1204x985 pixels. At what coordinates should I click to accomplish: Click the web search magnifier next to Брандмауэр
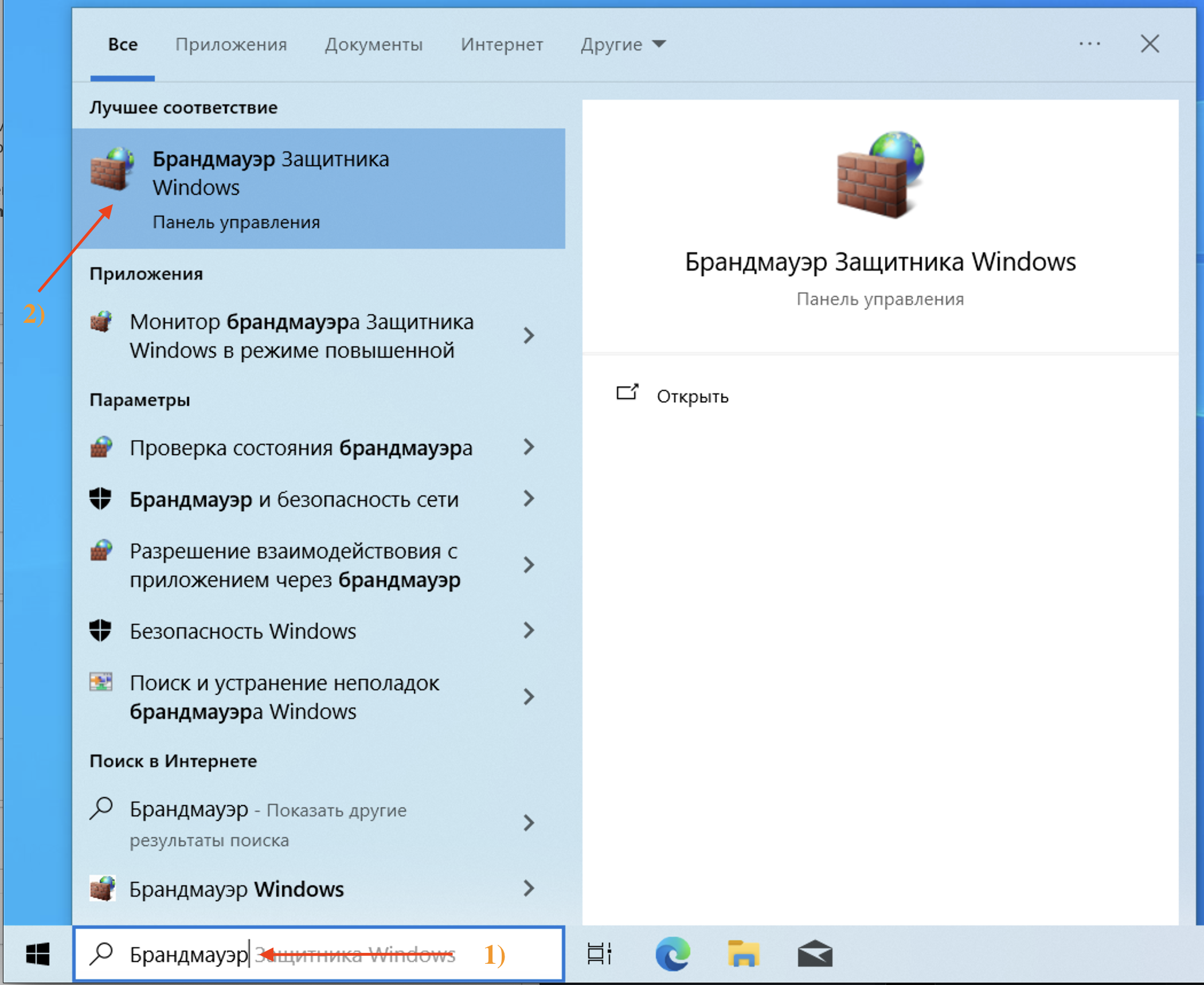point(101,809)
